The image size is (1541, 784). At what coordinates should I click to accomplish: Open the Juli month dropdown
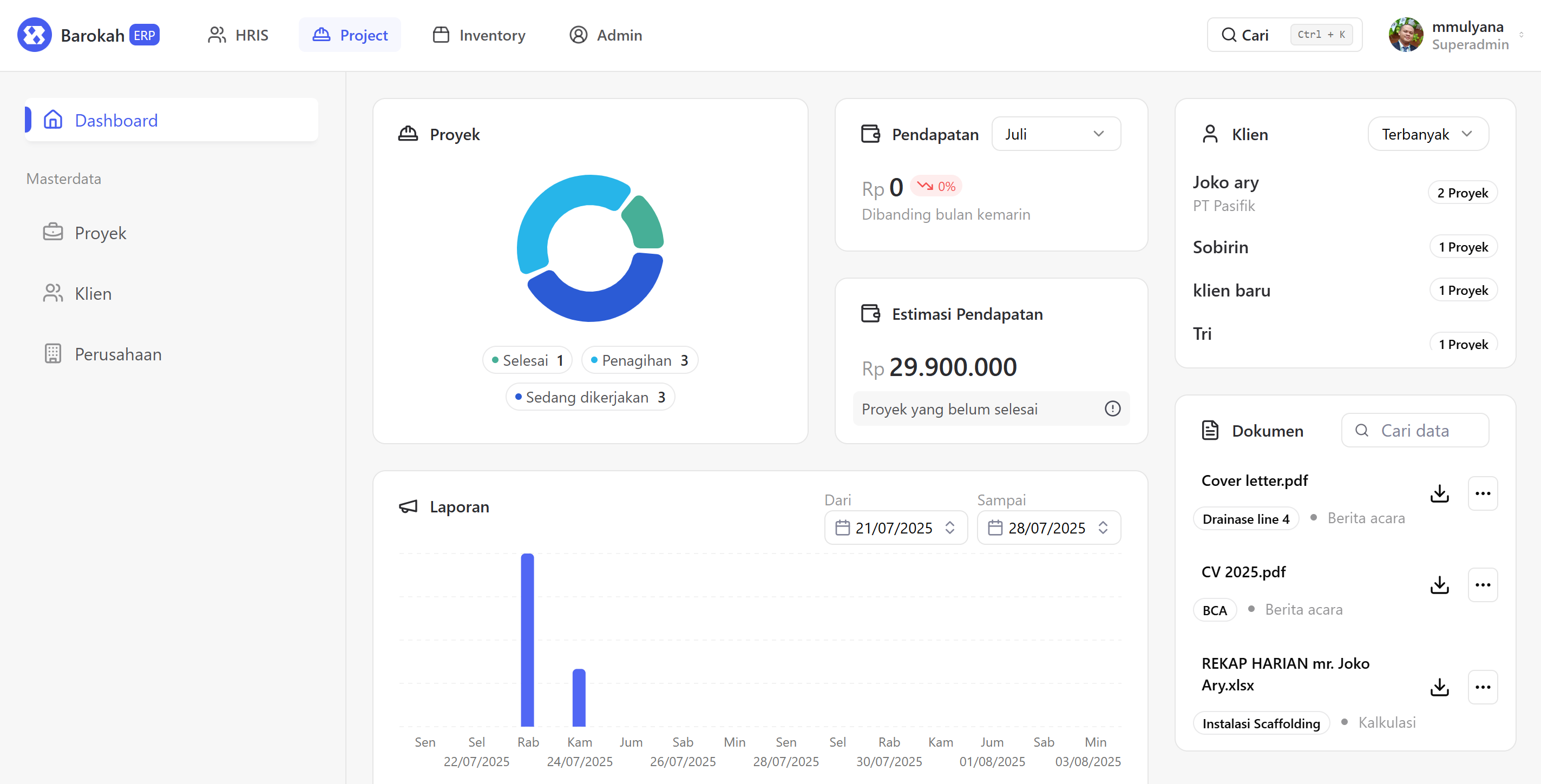coord(1055,134)
